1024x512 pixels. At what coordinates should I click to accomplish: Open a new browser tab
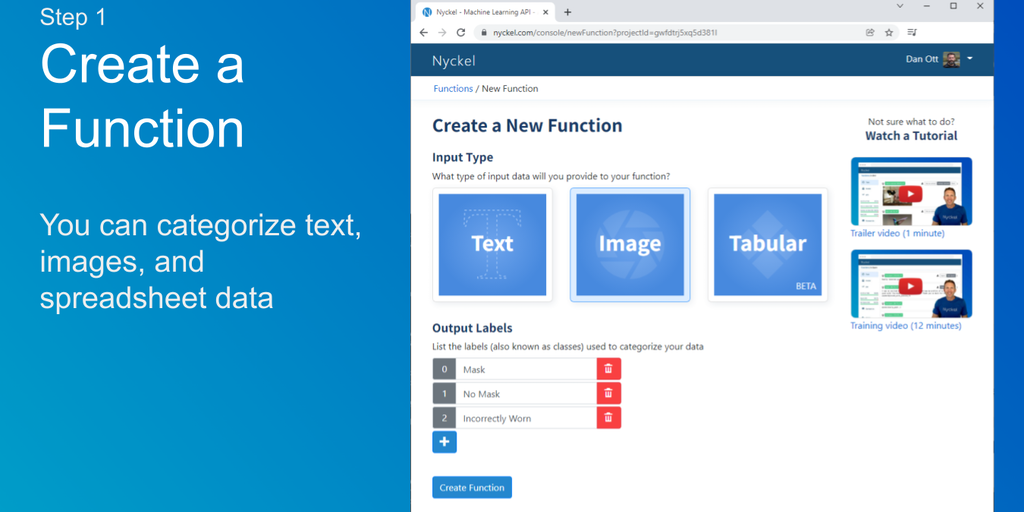click(568, 12)
